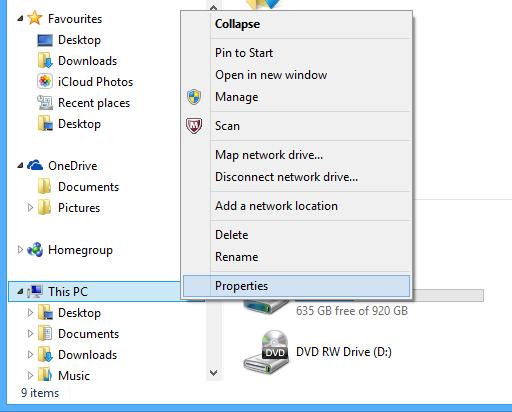512x412 pixels.
Task: Click the Downloads folder icon in Favourites
Action: (45, 61)
